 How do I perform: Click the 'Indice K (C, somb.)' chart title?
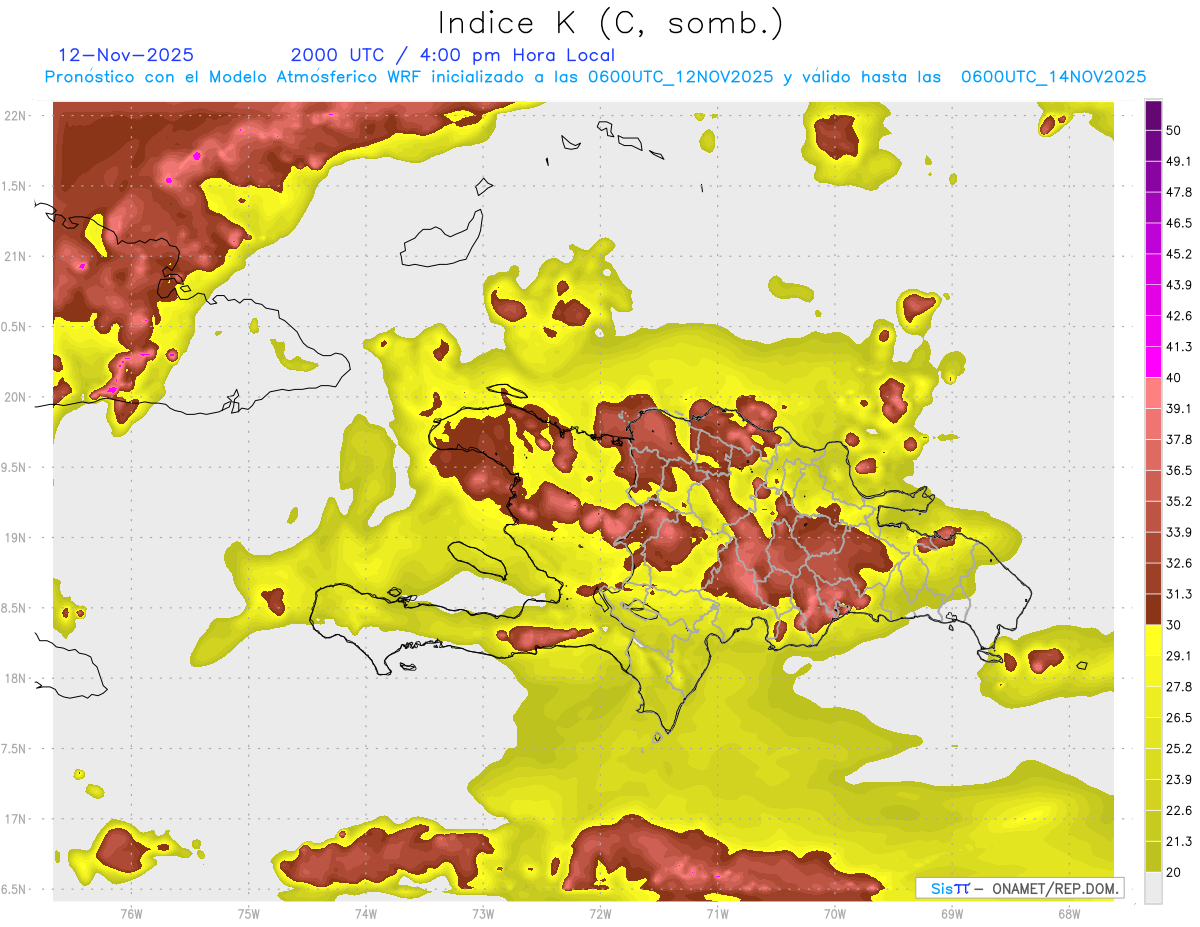[611, 23]
